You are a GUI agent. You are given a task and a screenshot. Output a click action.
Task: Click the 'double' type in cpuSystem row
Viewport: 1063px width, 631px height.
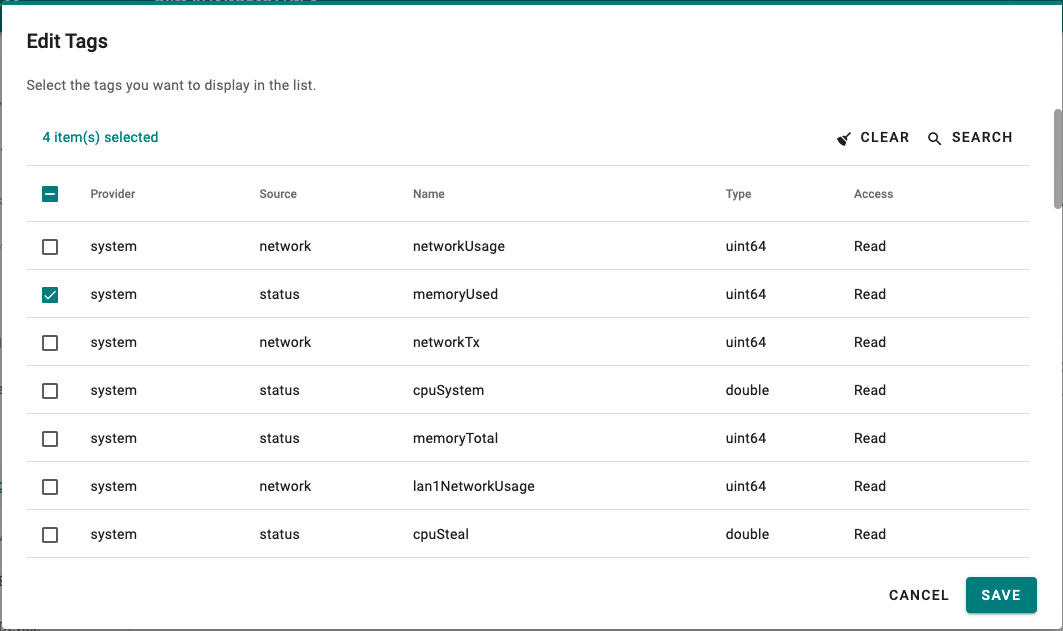pos(747,390)
